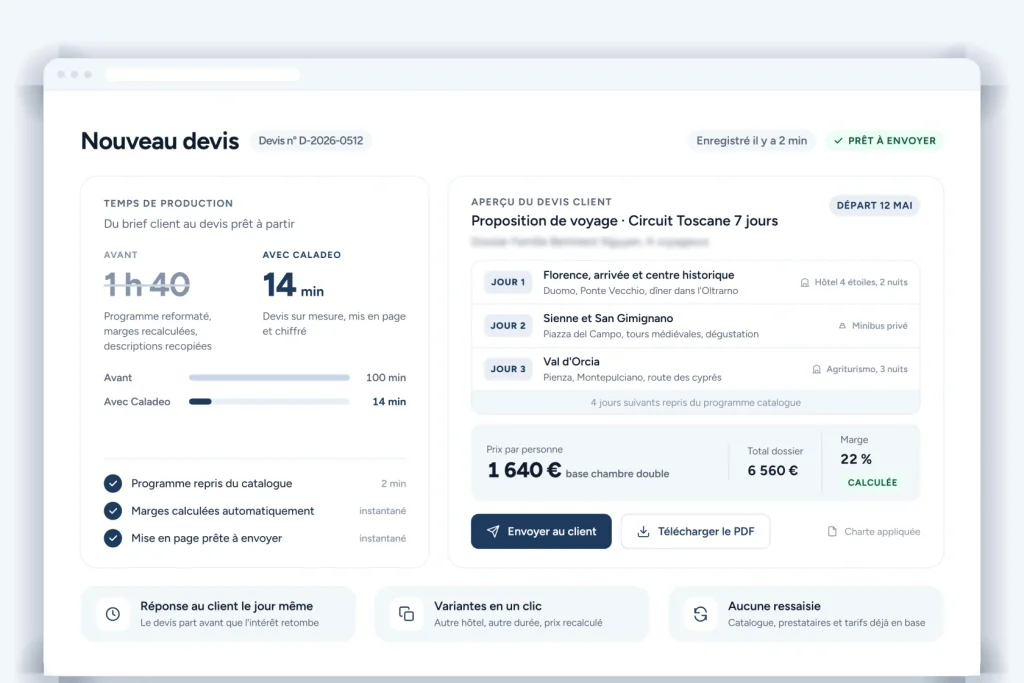The width and height of the screenshot is (1024, 683).
Task: Click the Devis n° D-2026-0512 badge
Action: coord(311,140)
